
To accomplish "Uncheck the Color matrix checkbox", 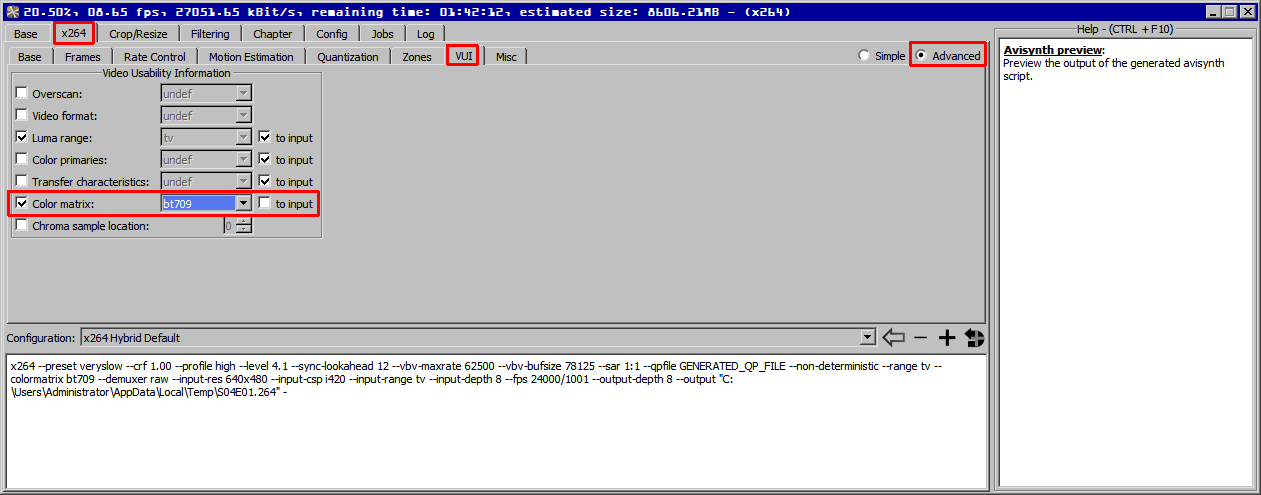I will 22,203.
